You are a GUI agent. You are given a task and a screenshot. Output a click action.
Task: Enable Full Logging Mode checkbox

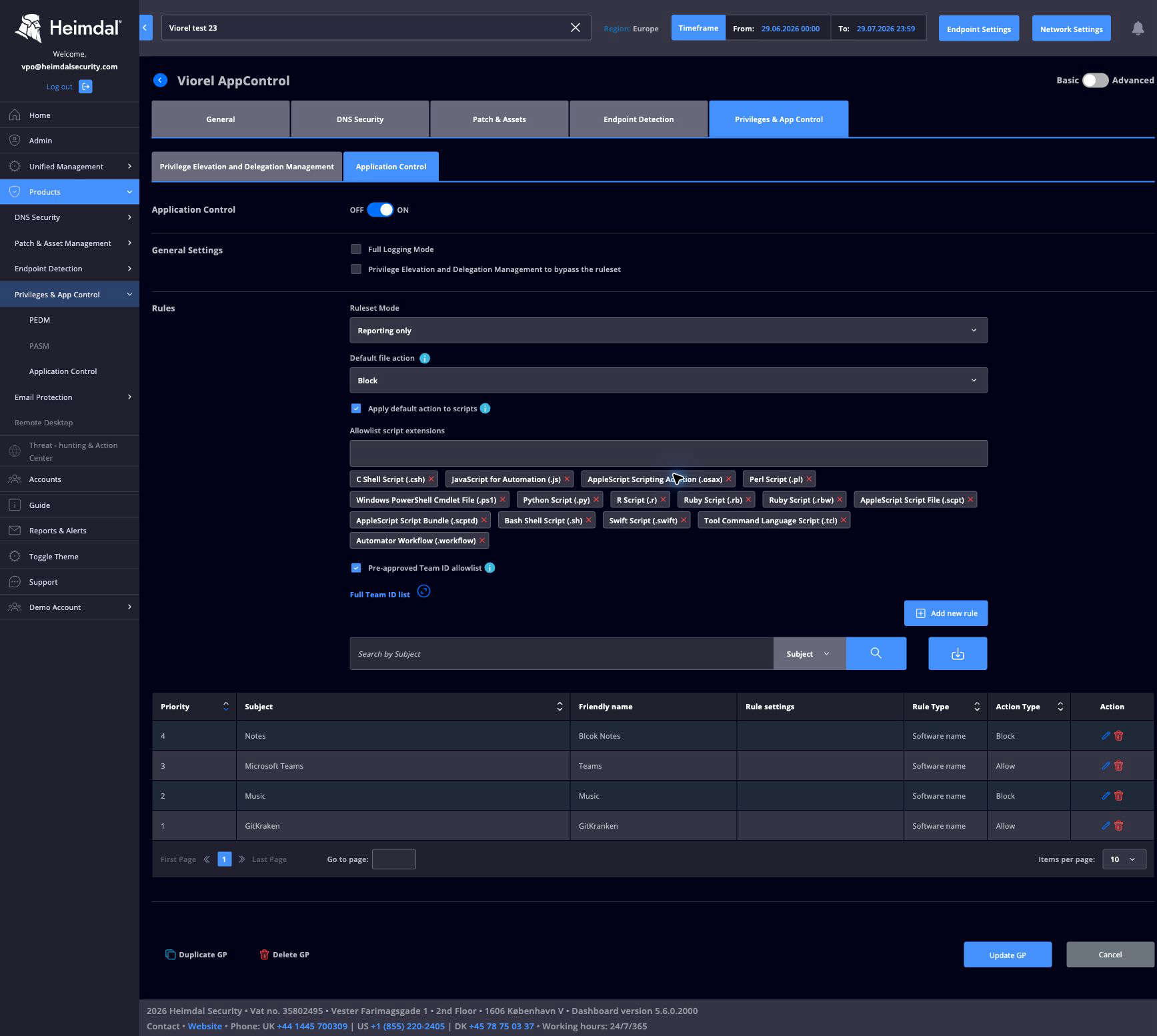click(356, 249)
